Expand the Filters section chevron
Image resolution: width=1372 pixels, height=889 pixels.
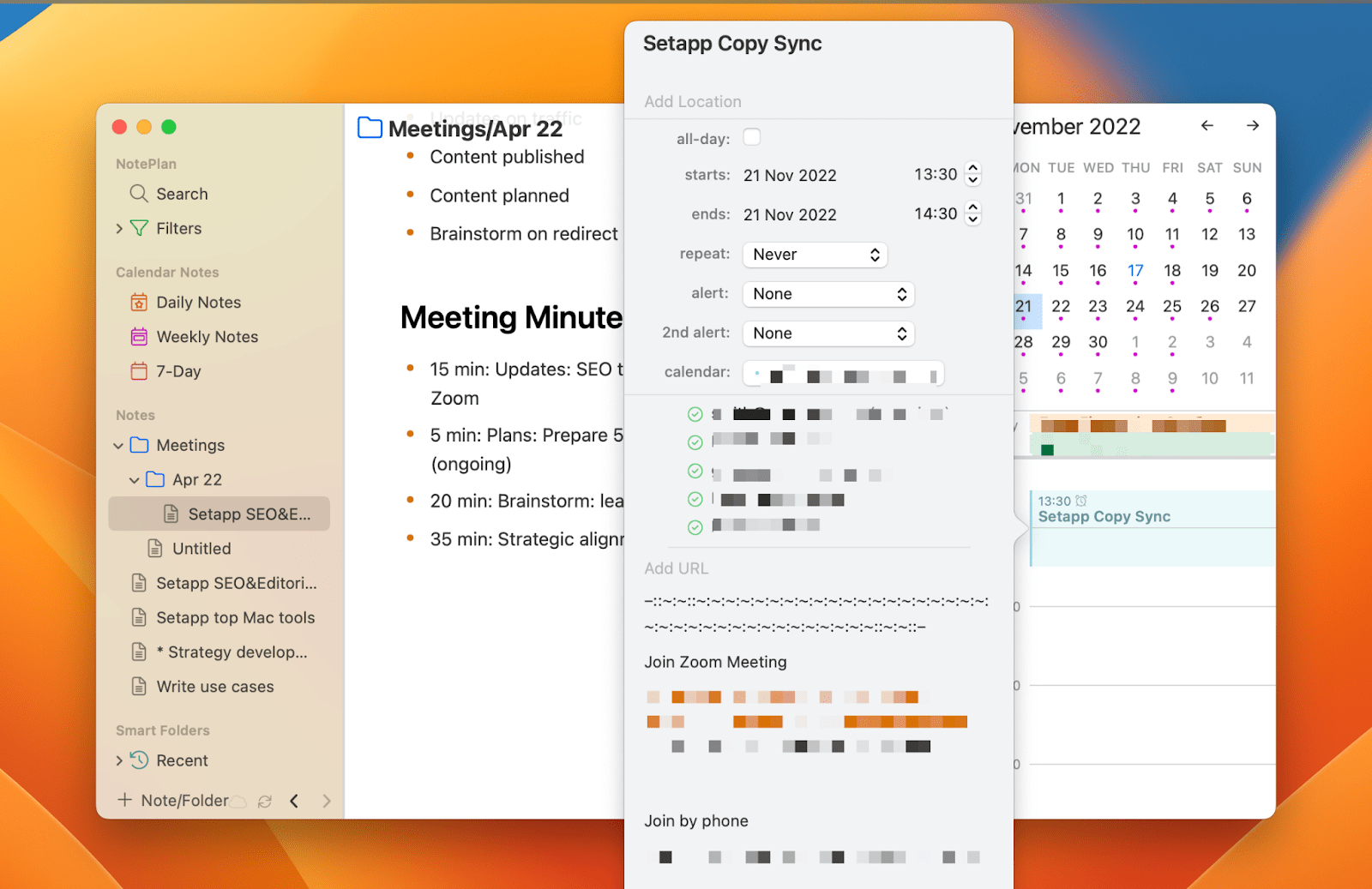pos(119,229)
